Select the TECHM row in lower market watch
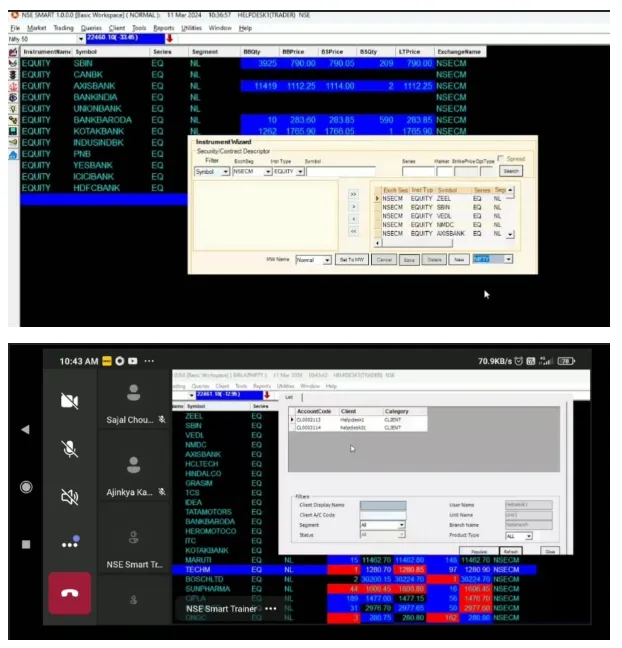Screen dimensions: 622x648 pyautogui.click(x=354, y=569)
